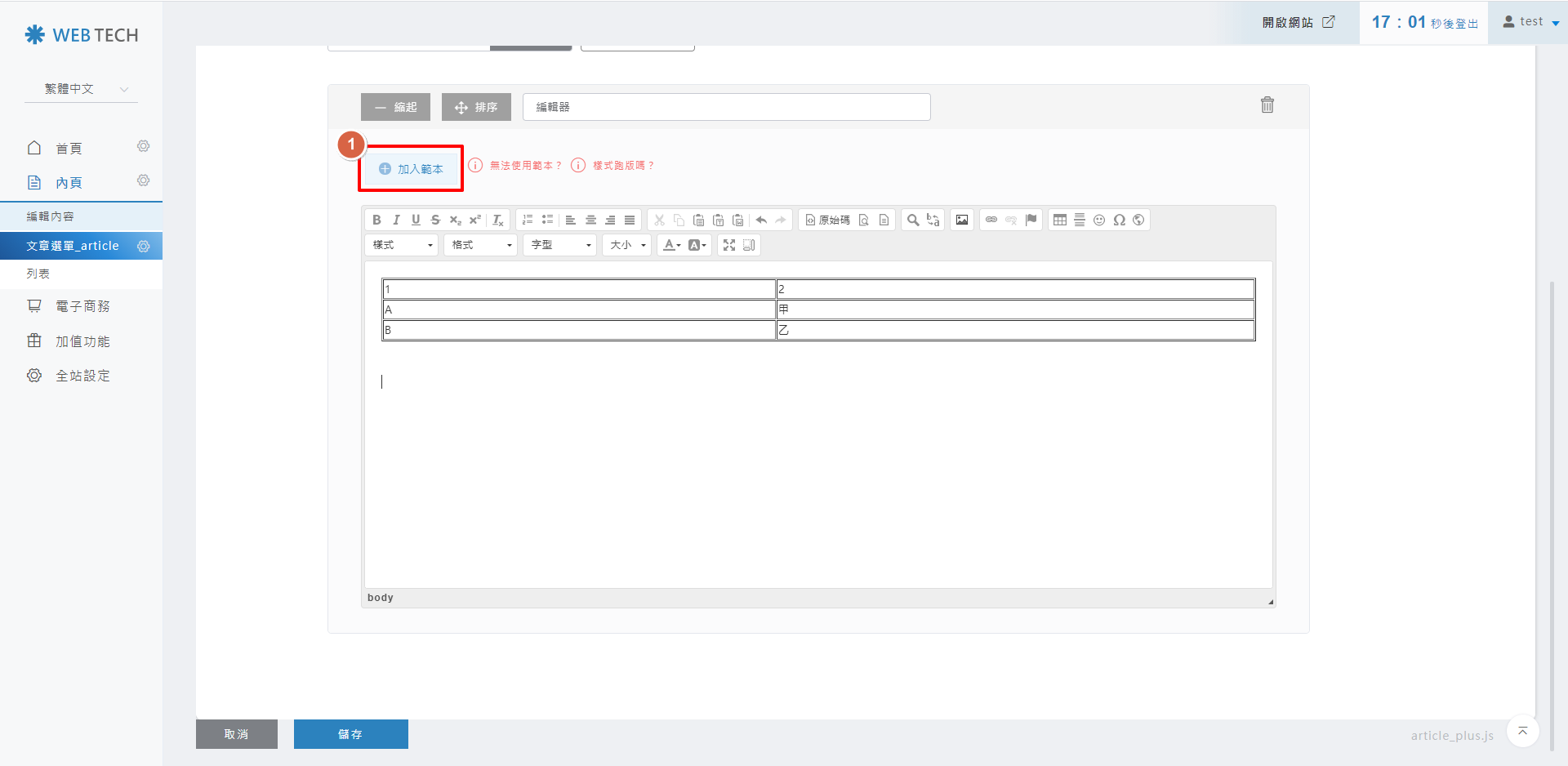Screen dimensions: 1568x766
Task: Open the 樣式 styles dropdown
Action: click(x=402, y=245)
